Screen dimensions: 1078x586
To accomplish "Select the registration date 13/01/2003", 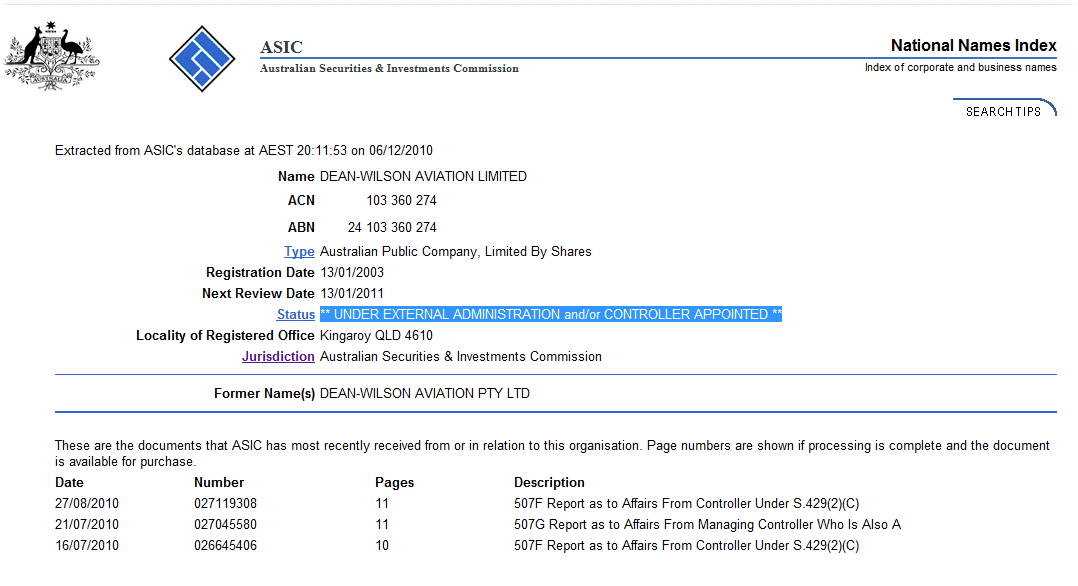I will point(352,272).
